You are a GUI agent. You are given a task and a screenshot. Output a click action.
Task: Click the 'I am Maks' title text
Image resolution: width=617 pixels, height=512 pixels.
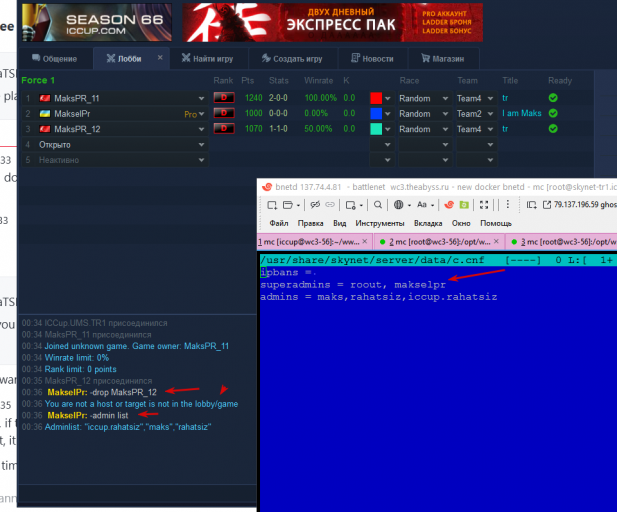(x=522, y=113)
